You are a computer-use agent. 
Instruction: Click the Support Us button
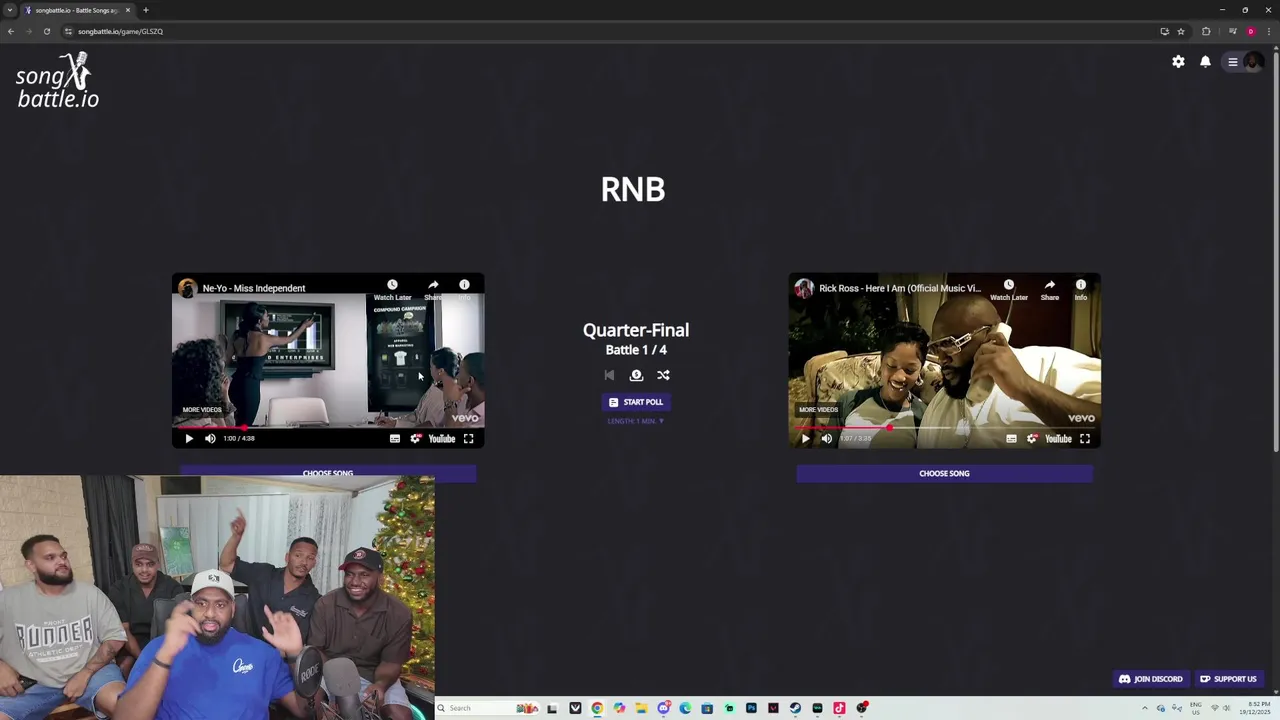(1229, 679)
